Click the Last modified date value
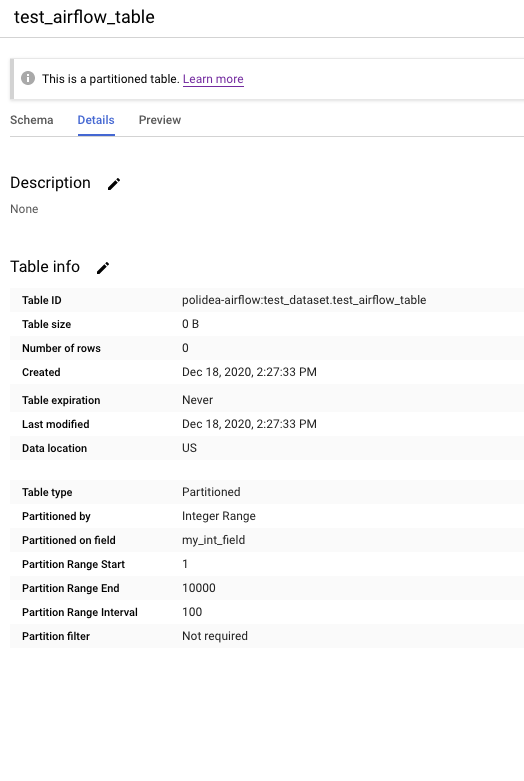Image resolution: width=524 pixels, height=781 pixels. click(249, 424)
